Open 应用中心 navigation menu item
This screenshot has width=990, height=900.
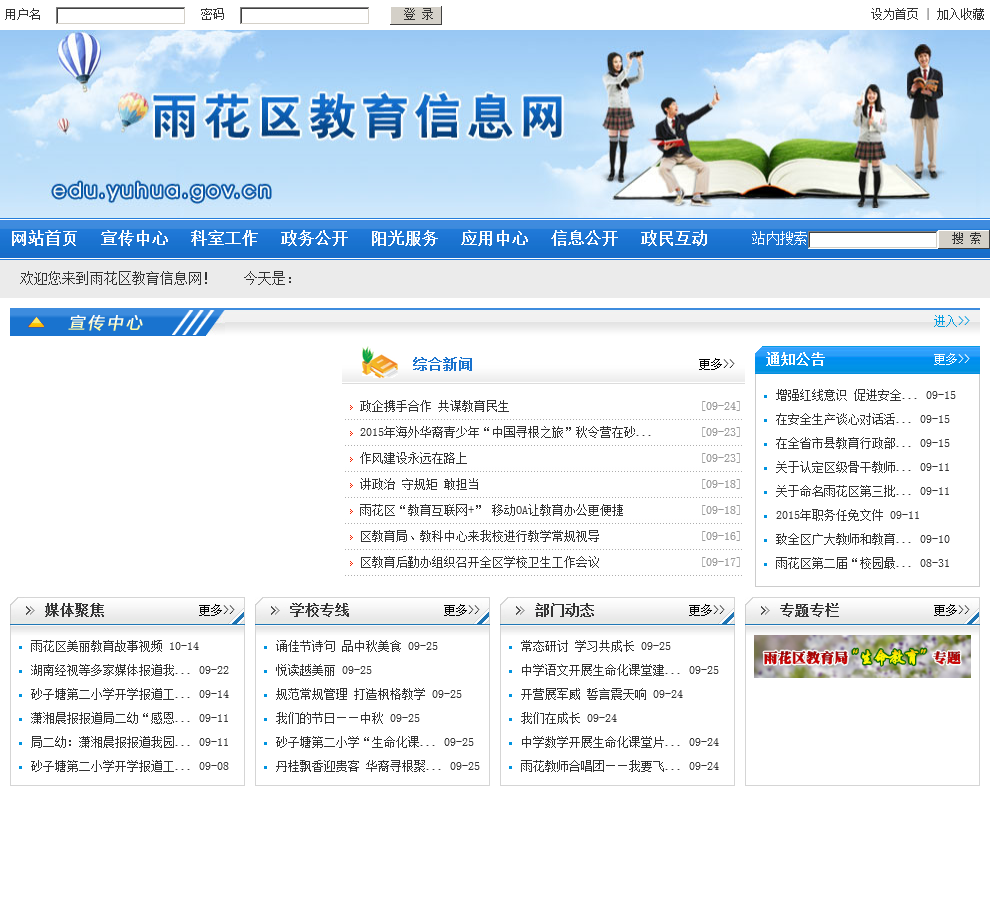(494, 238)
